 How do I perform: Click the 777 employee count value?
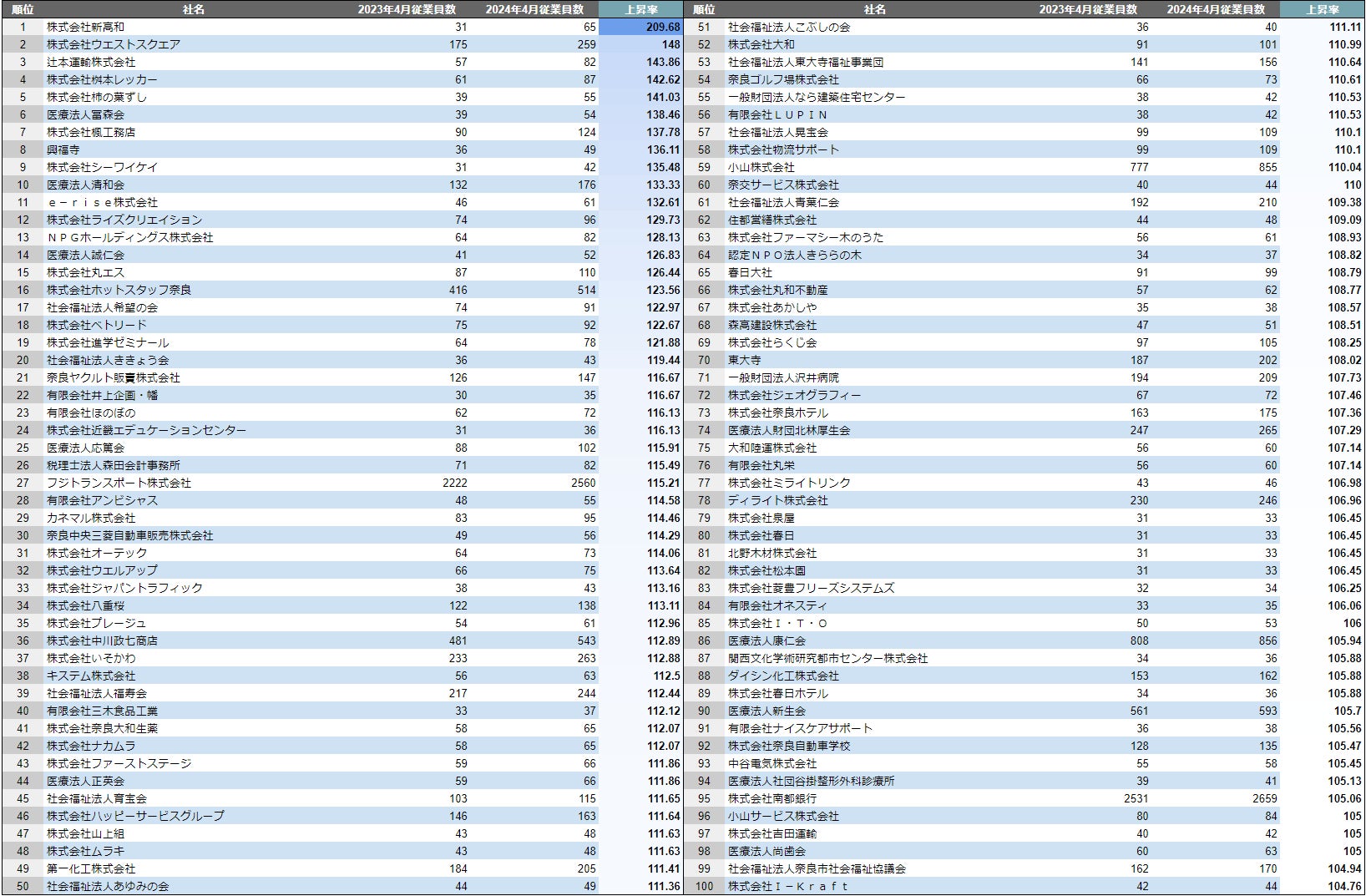click(1139, 167)
